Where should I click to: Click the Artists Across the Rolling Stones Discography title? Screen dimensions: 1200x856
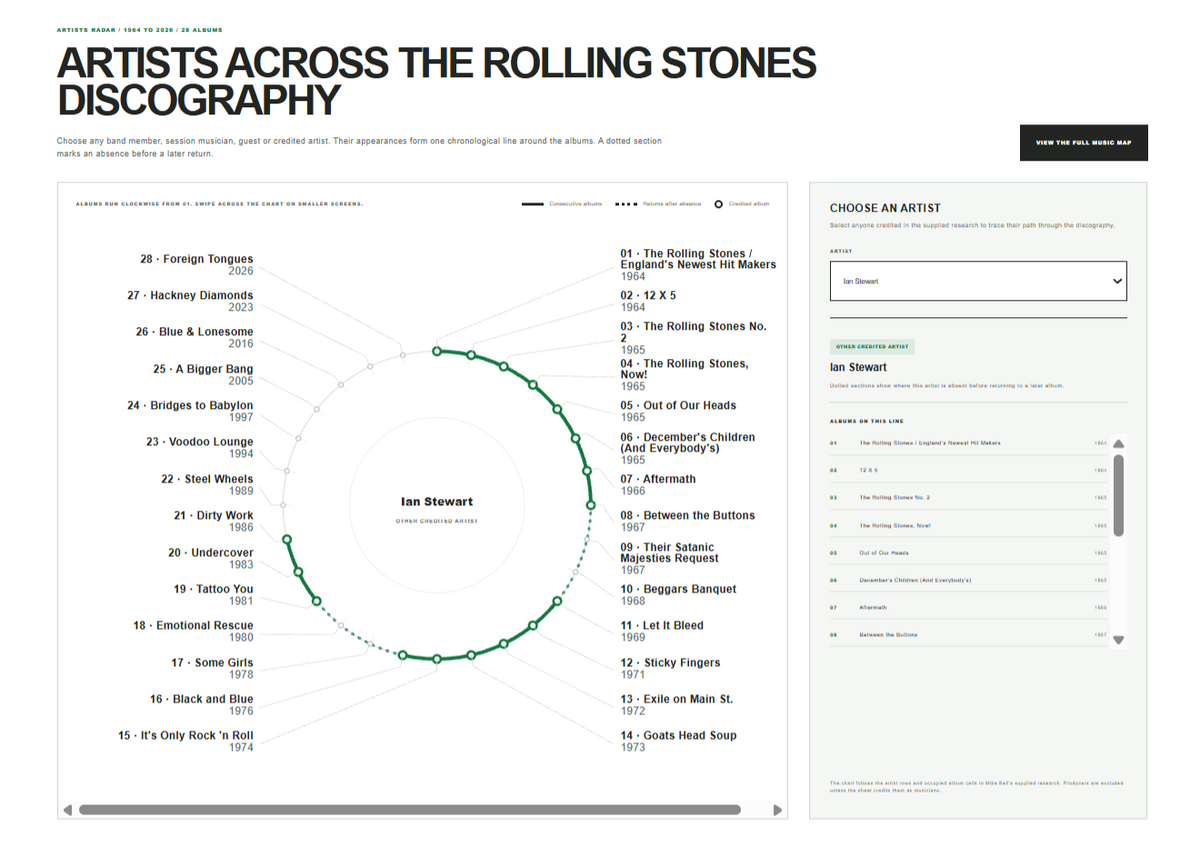437,82
